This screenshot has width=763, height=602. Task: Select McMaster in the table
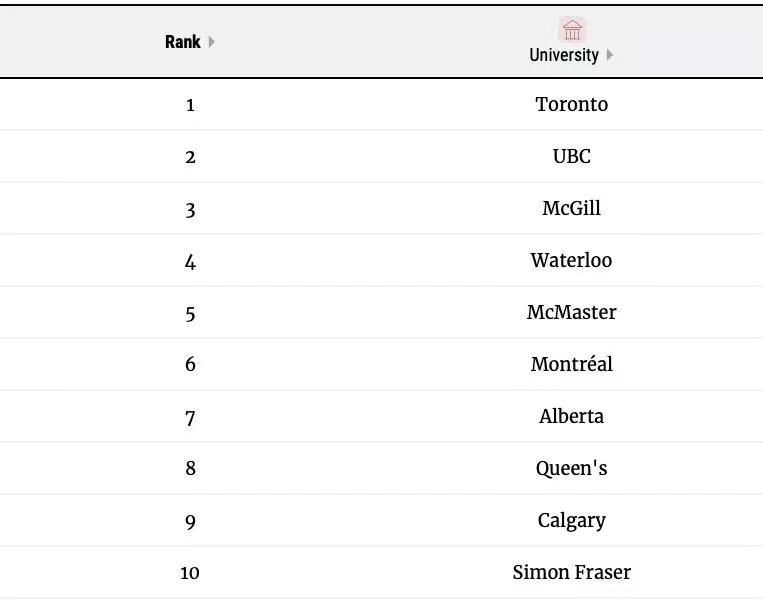tap(572, 312)
